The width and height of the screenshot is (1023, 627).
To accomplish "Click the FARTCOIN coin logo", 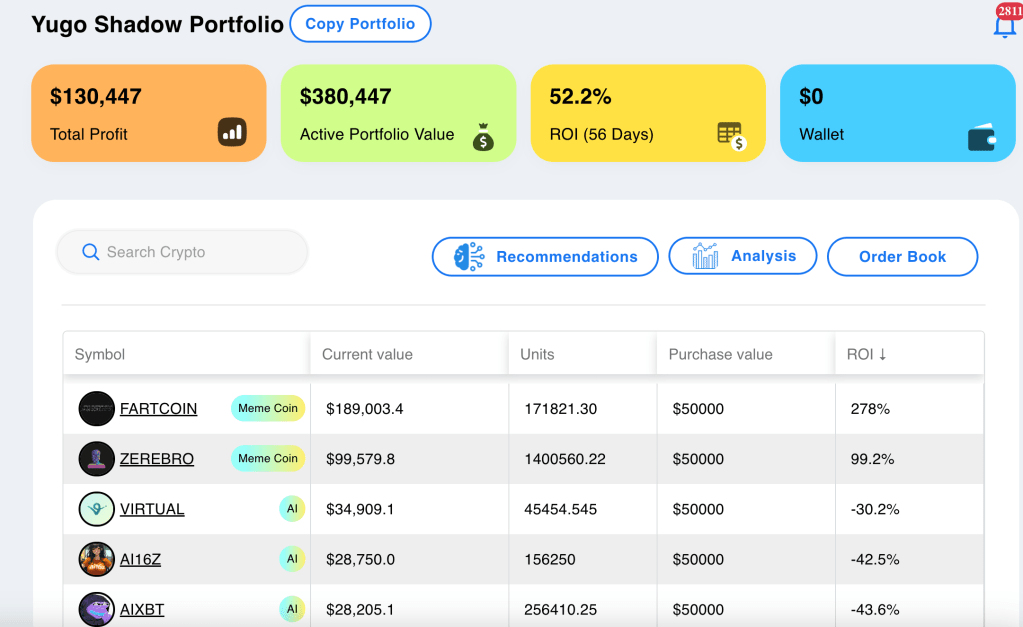I will 97,408.
